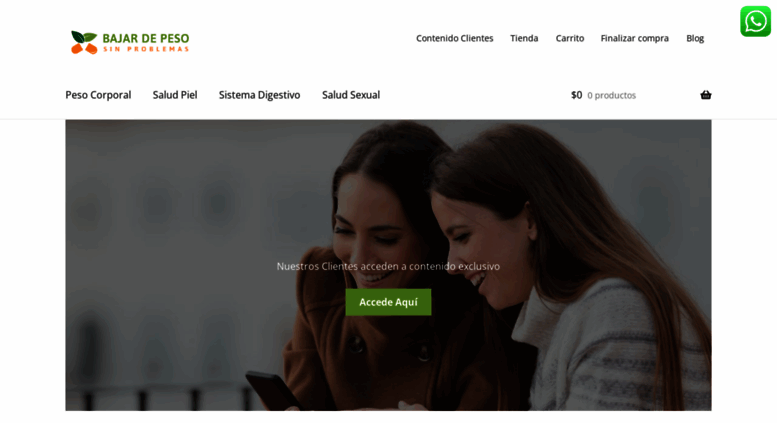Click the leaf emblem in the logo
The image size is (777, 423).
click(x=84, y=42)
